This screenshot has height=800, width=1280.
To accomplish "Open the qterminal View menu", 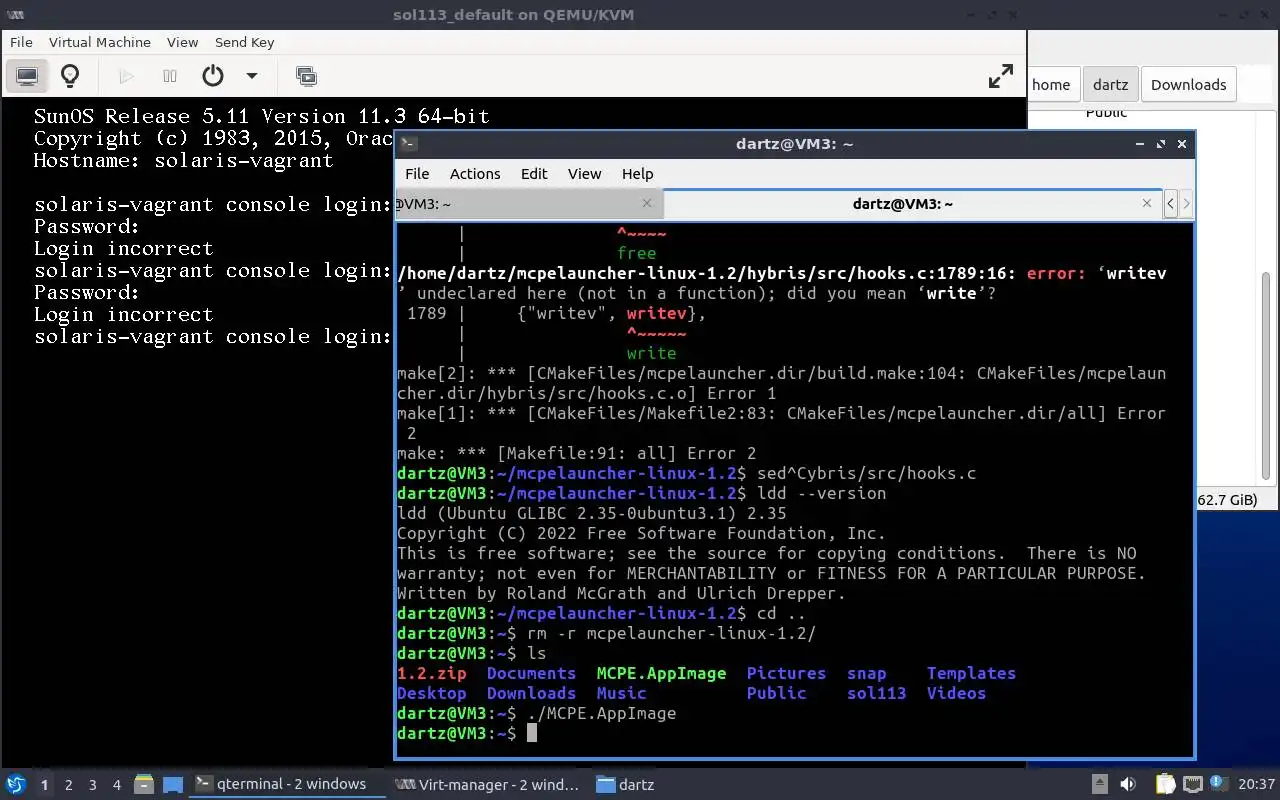I will coord(585,173).
